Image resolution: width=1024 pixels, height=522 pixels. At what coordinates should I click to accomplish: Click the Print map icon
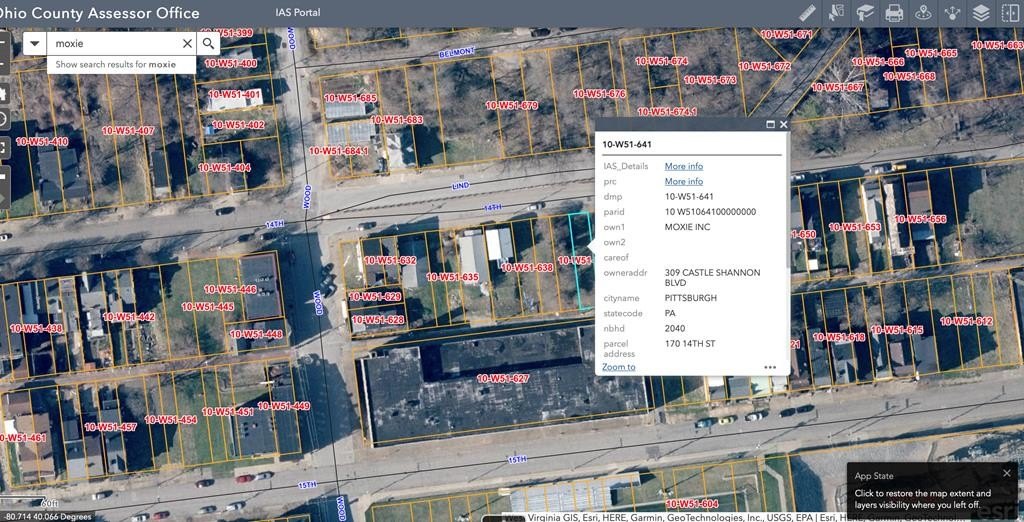tap(894, 13)
